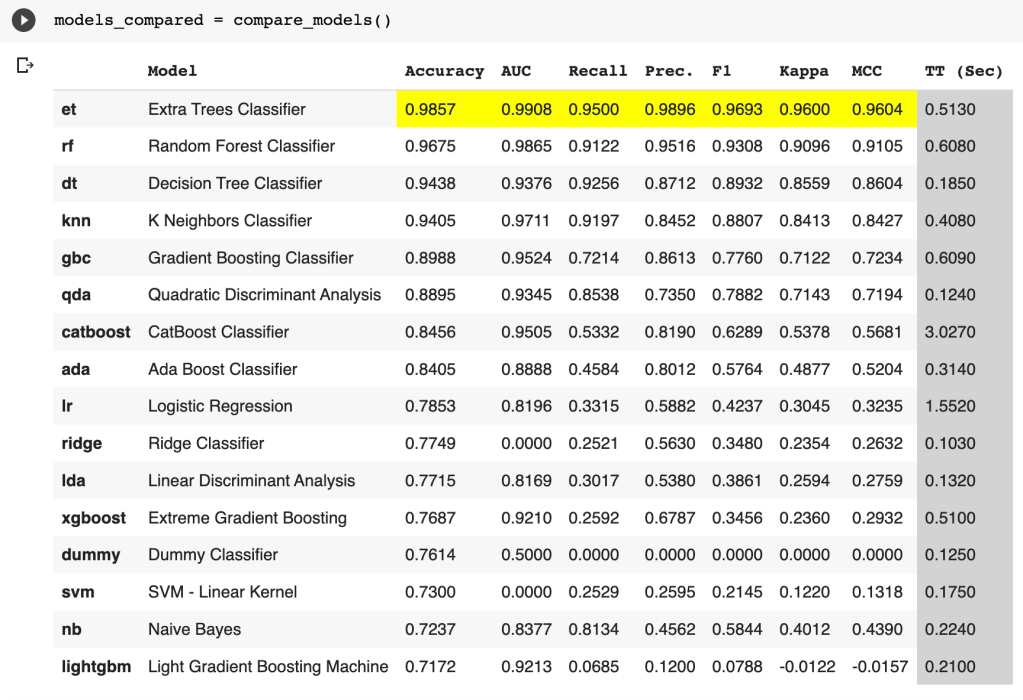Select the lightgbm row index label
The height and width of the screenshot is (700, 1023).
[96, 666]
